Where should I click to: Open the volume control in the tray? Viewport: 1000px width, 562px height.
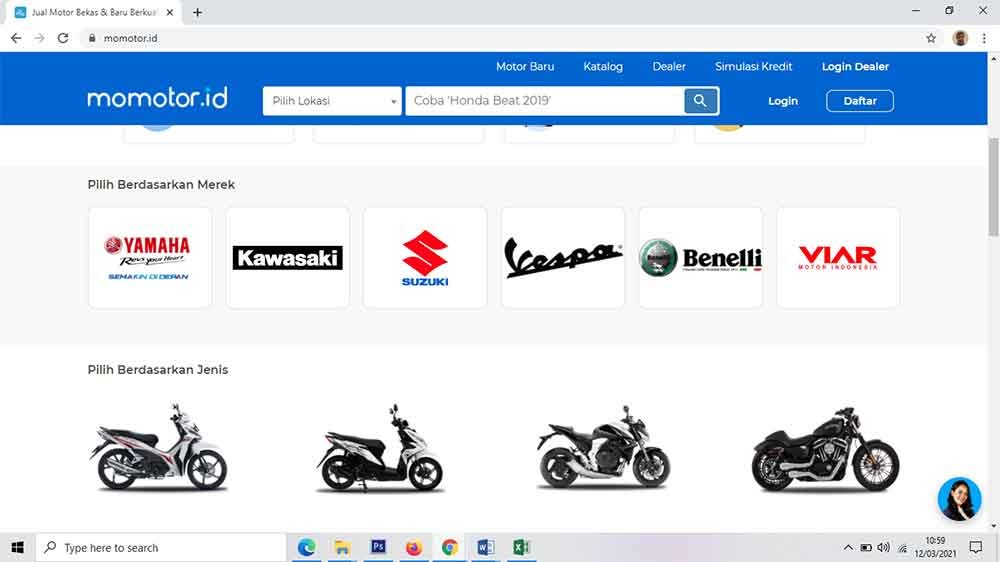883,547
